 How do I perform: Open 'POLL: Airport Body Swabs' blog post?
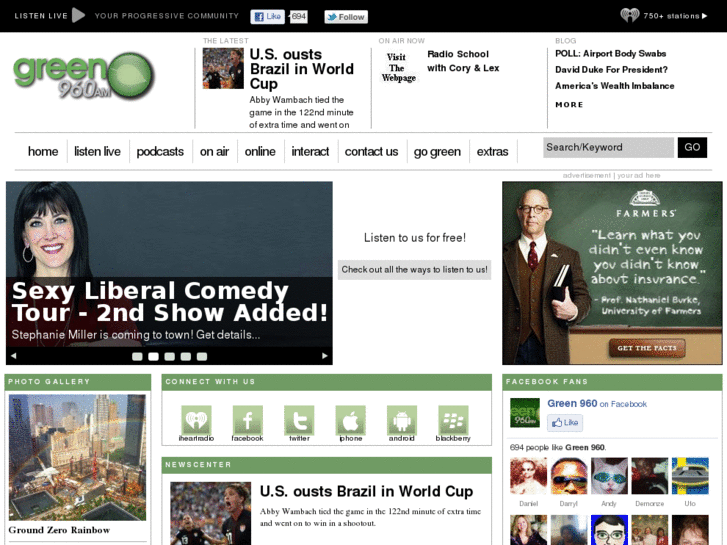click(610, 53)
